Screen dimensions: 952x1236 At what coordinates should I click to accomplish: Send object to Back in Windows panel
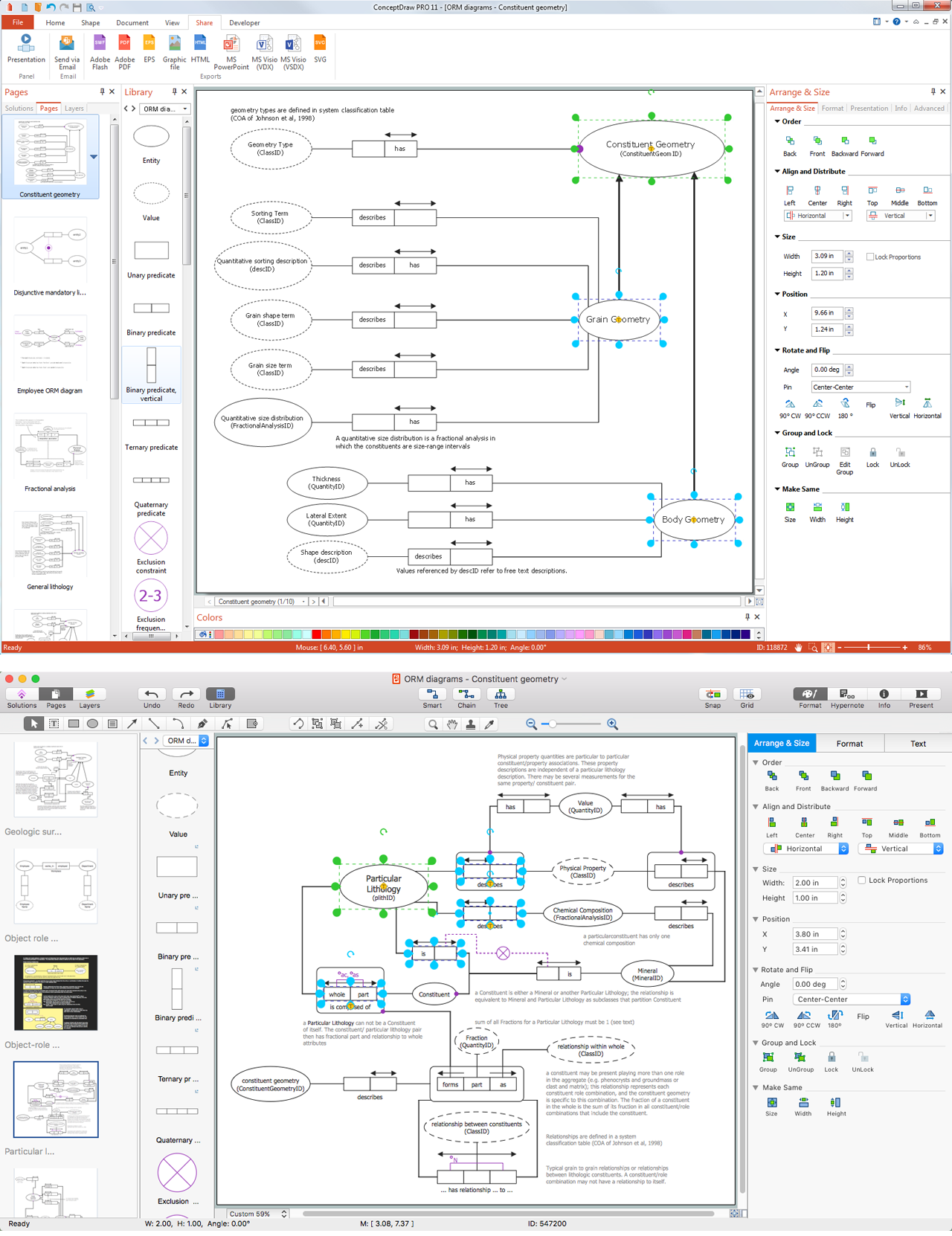click(x=790, y=147)
